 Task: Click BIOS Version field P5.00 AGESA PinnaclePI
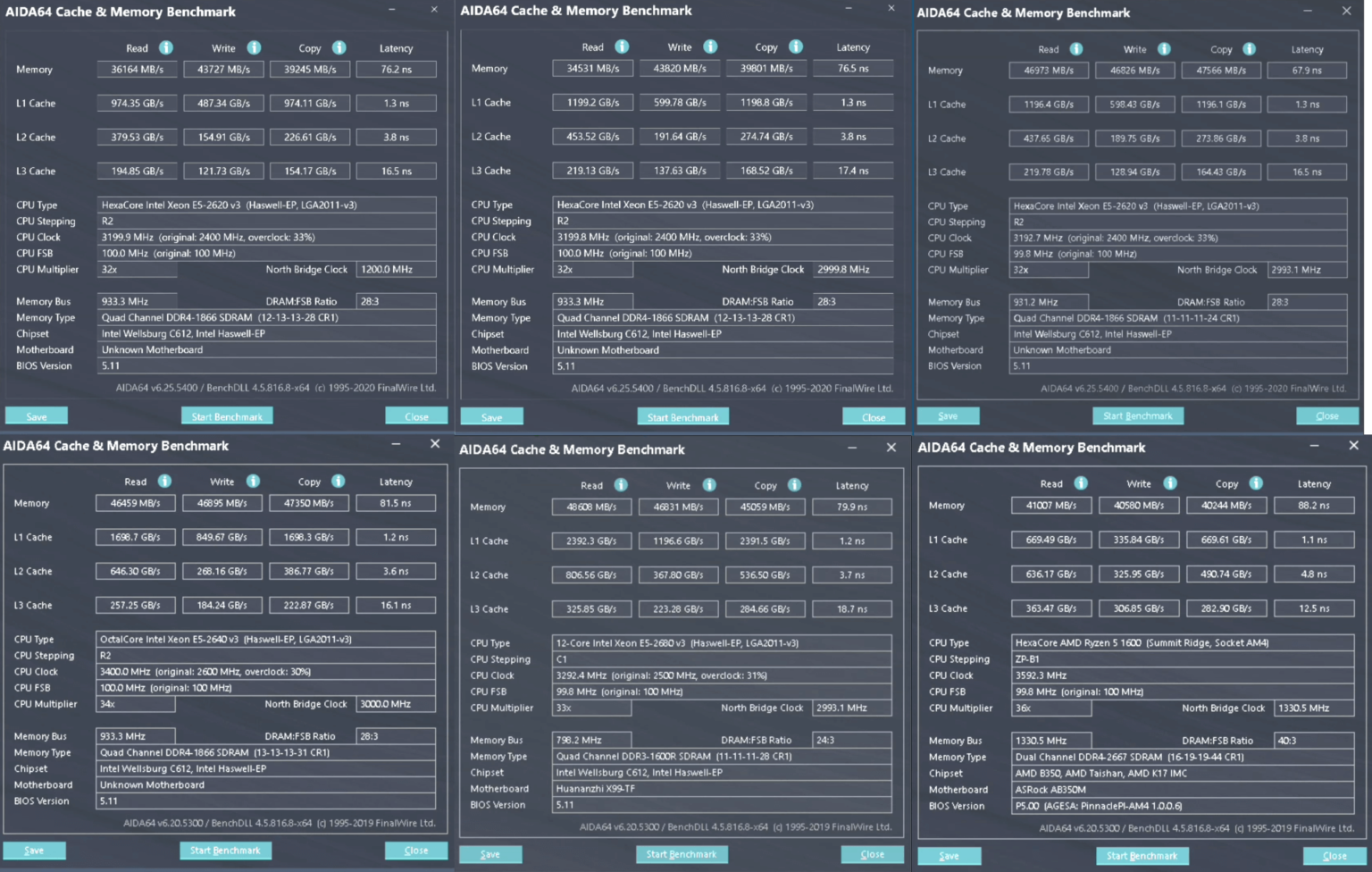coord(1184,806)
